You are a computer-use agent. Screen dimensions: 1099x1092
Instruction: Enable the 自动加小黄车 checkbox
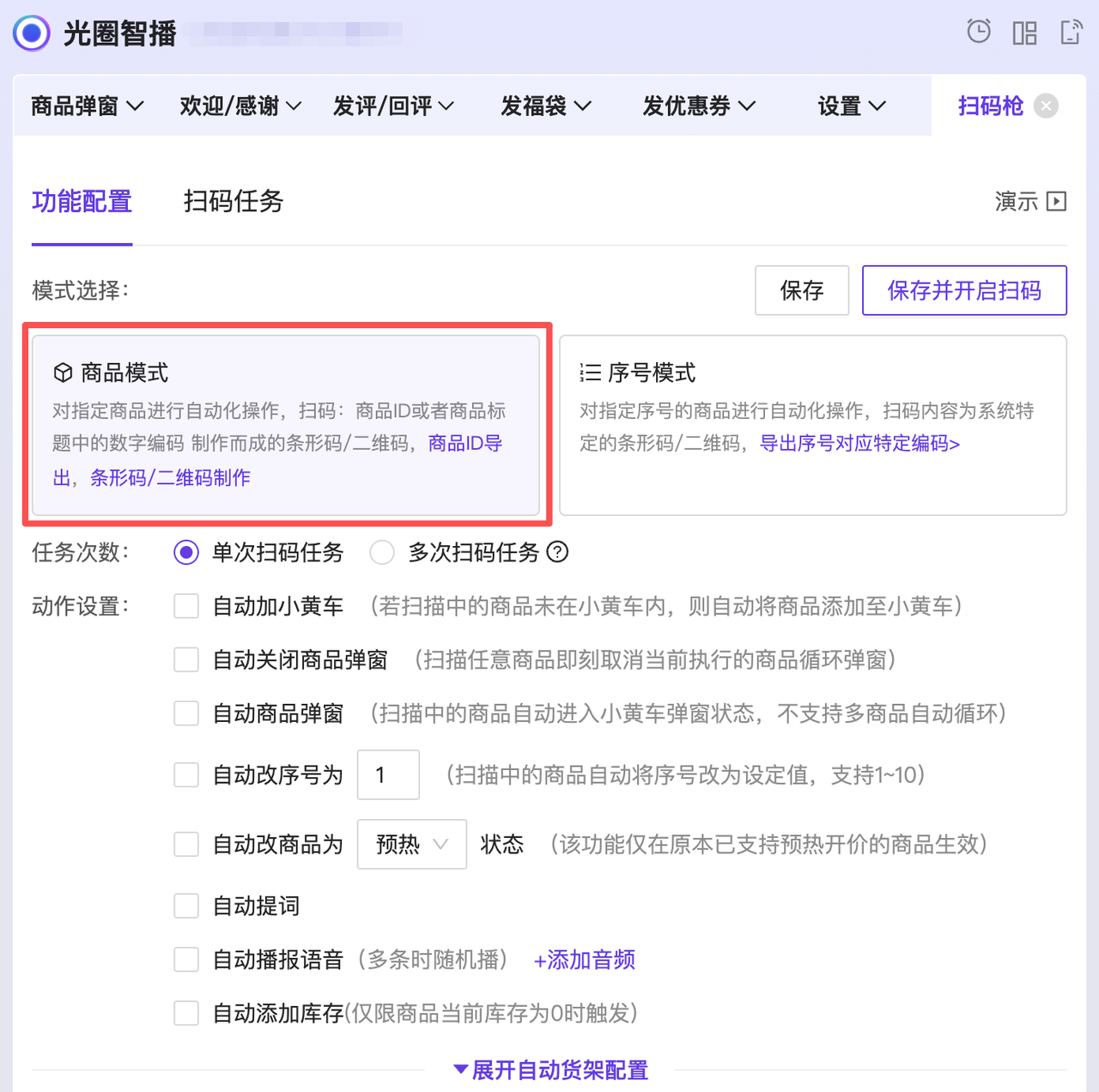pos(186,606)
